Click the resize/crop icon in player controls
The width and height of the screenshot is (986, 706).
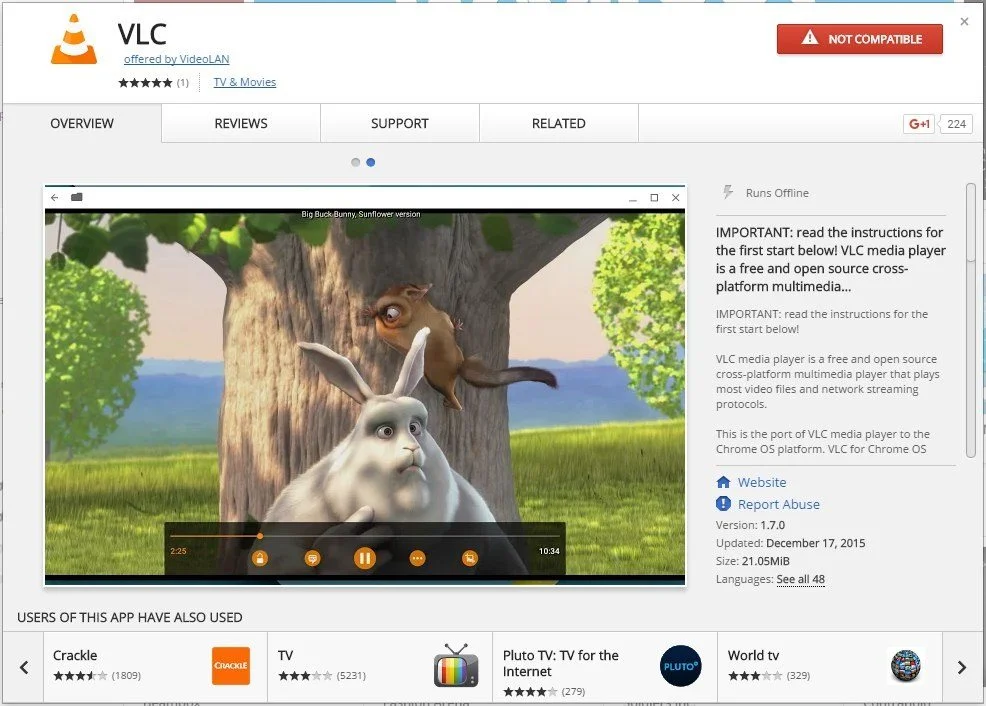[470, 558]
